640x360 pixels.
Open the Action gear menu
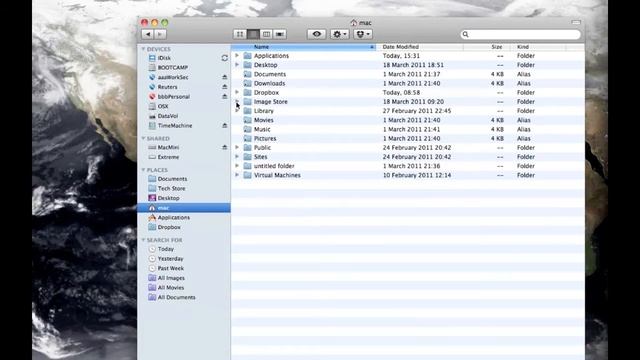[340, 34]
